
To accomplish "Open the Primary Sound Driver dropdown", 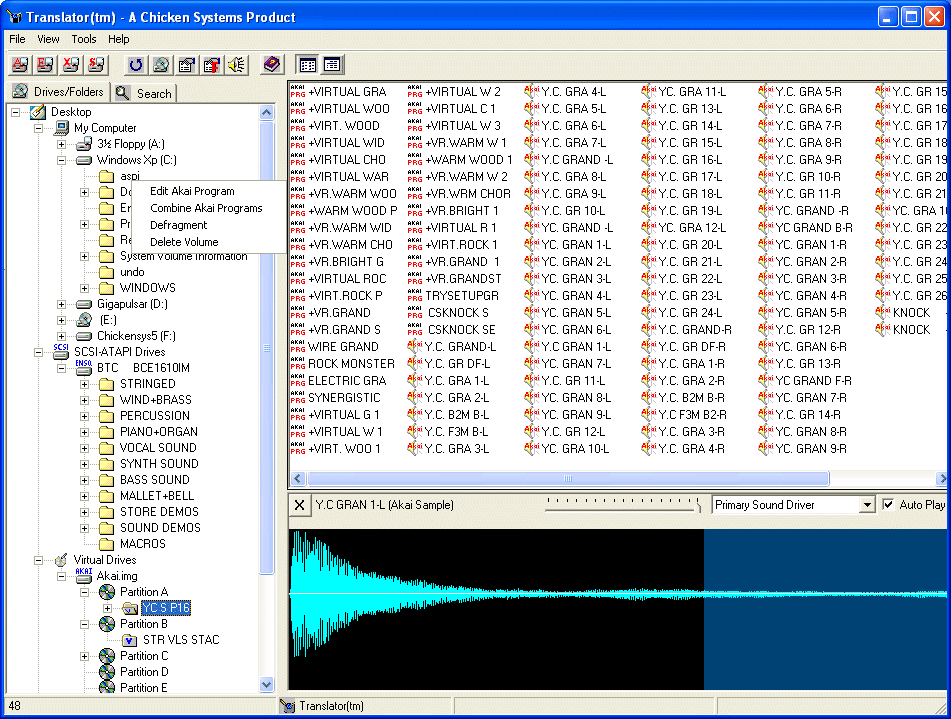I will click(x=867, y=505).
